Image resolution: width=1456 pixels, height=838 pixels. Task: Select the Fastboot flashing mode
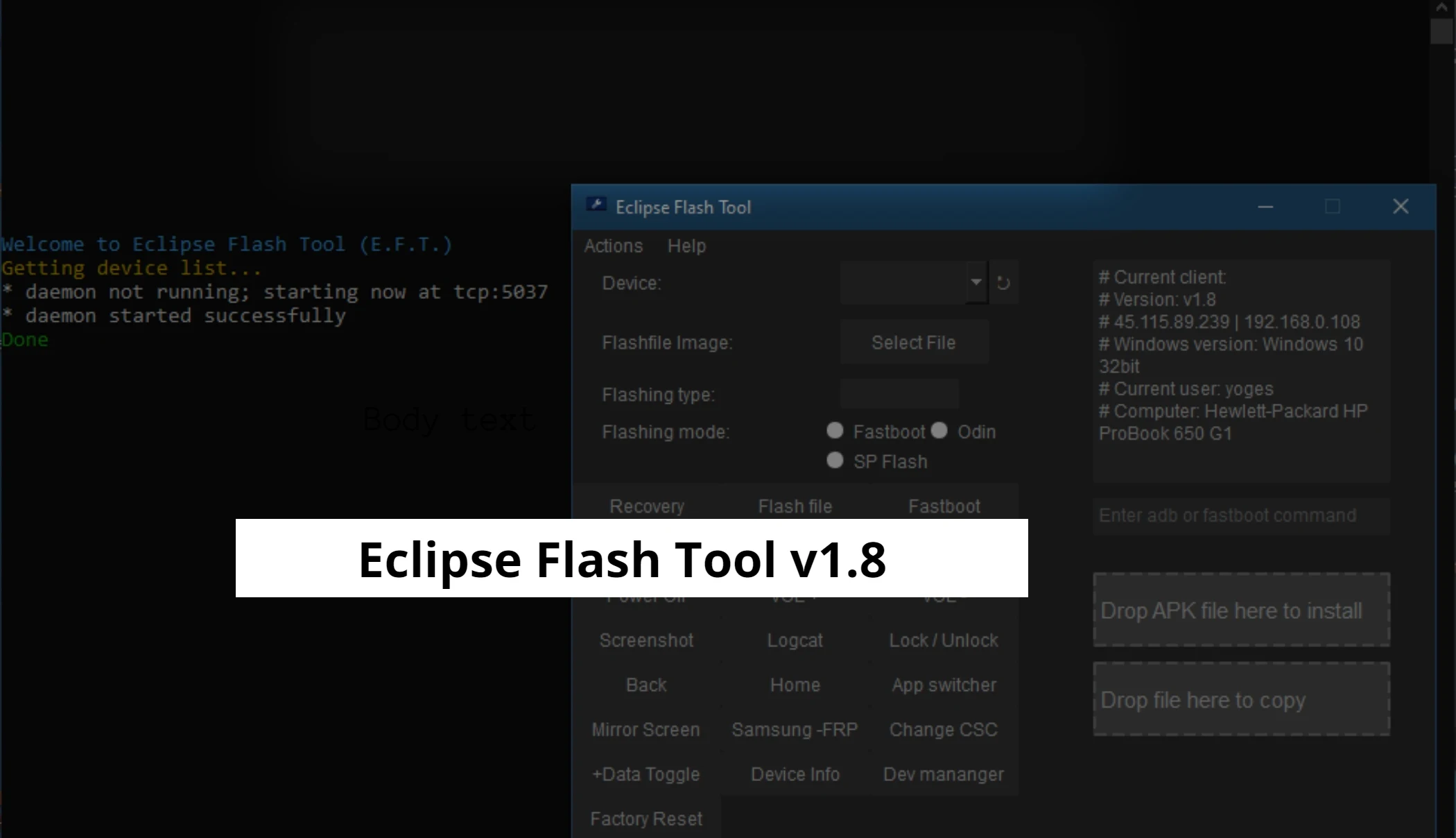point(835,431)
